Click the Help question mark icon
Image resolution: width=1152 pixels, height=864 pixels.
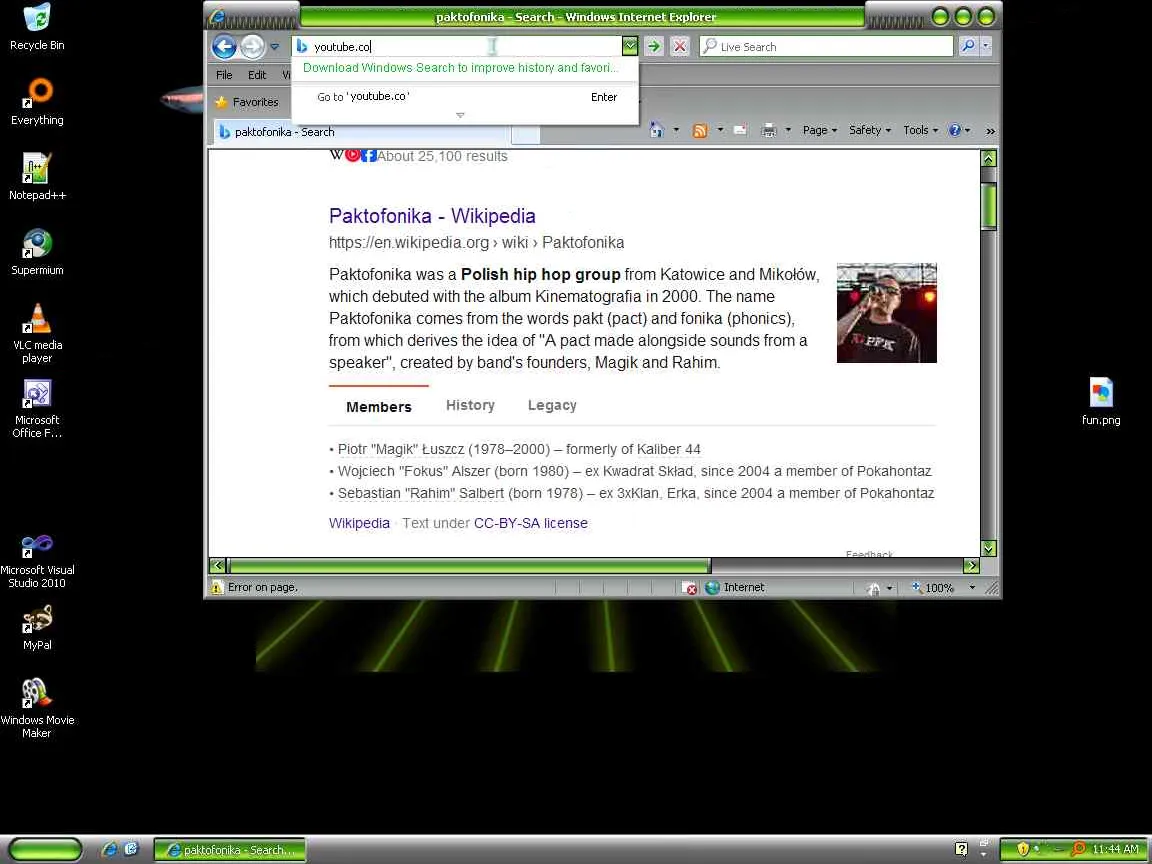tap(955, 130)
